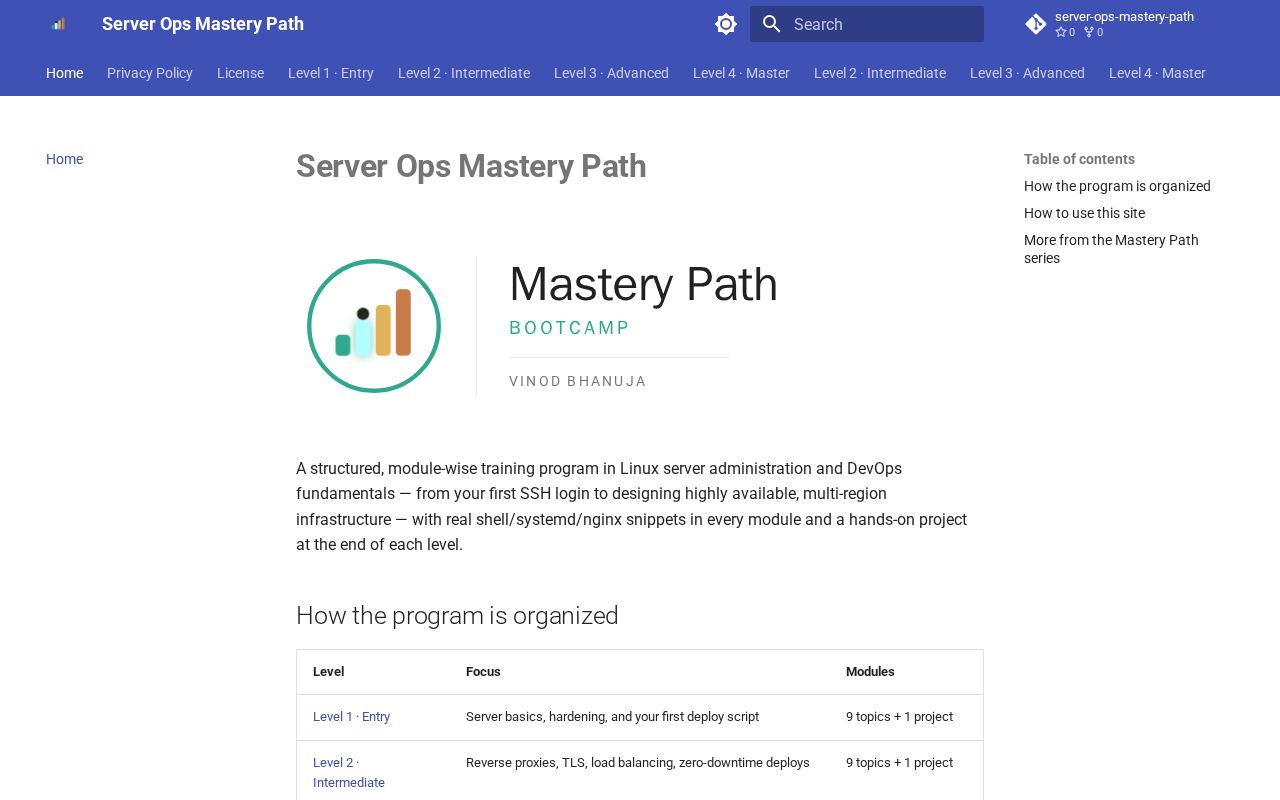Open first Level 3 · Advanced tab
Viewport: 1280px width, 800px height.
pyautogui.click(x=611, y=73)
